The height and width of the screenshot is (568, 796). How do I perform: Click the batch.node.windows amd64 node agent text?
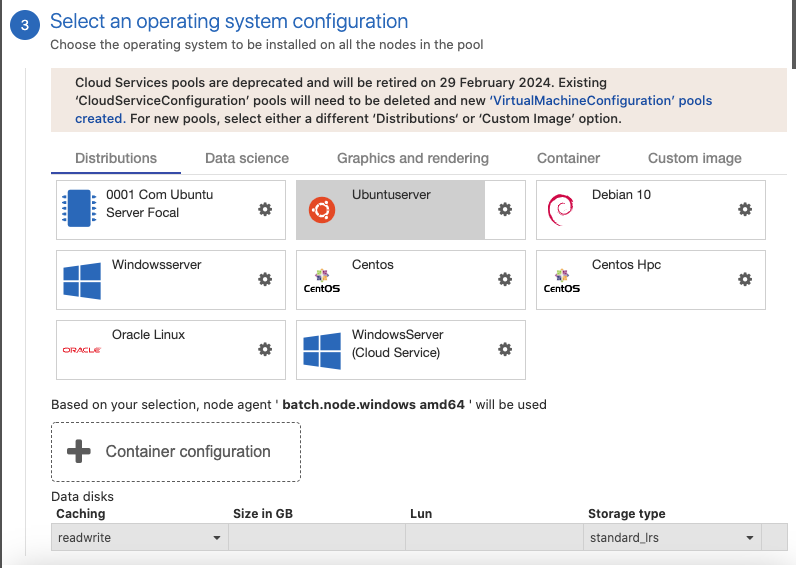pos(373,405)
